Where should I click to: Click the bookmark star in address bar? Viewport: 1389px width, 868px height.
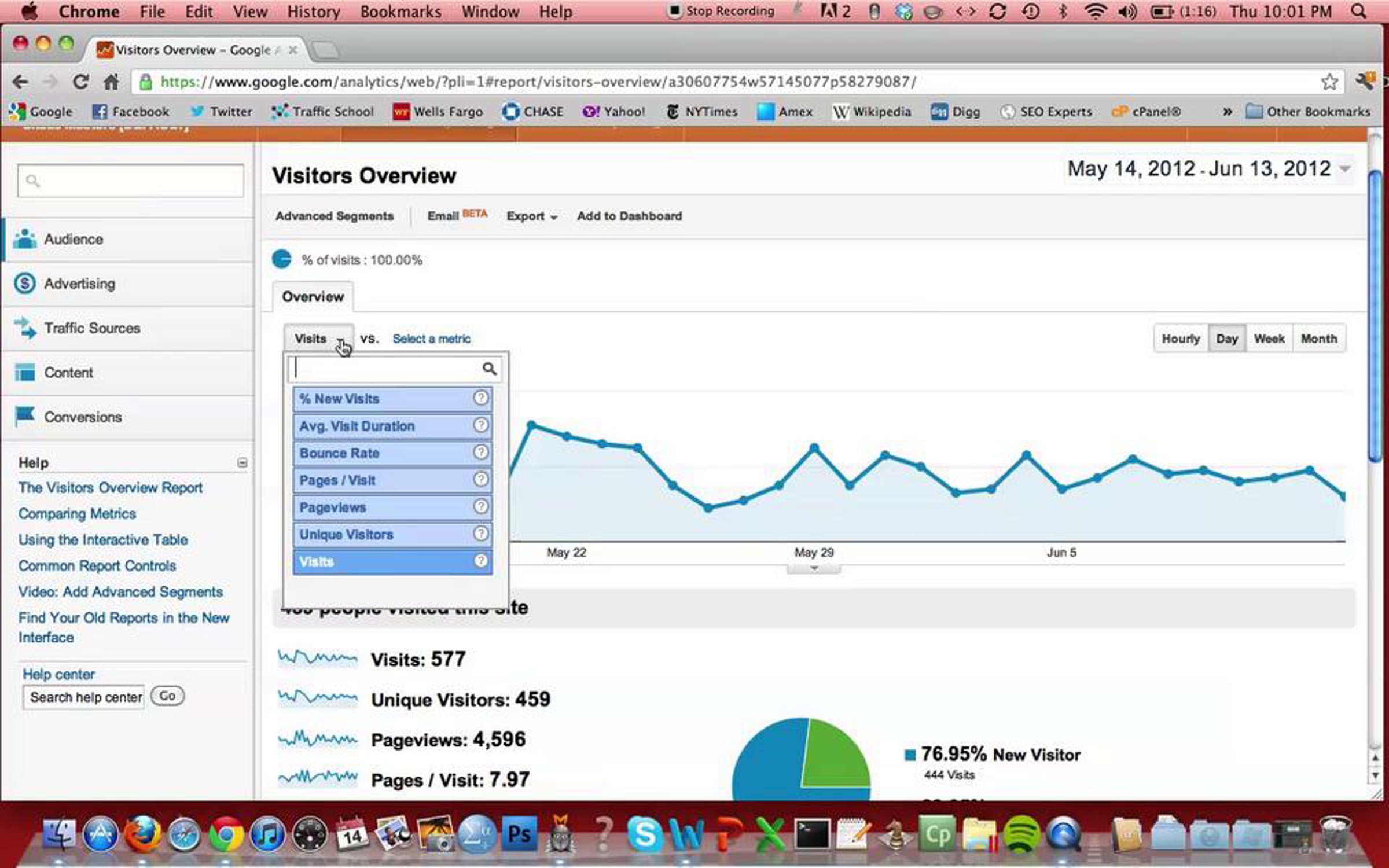[x=1329, y=82]
